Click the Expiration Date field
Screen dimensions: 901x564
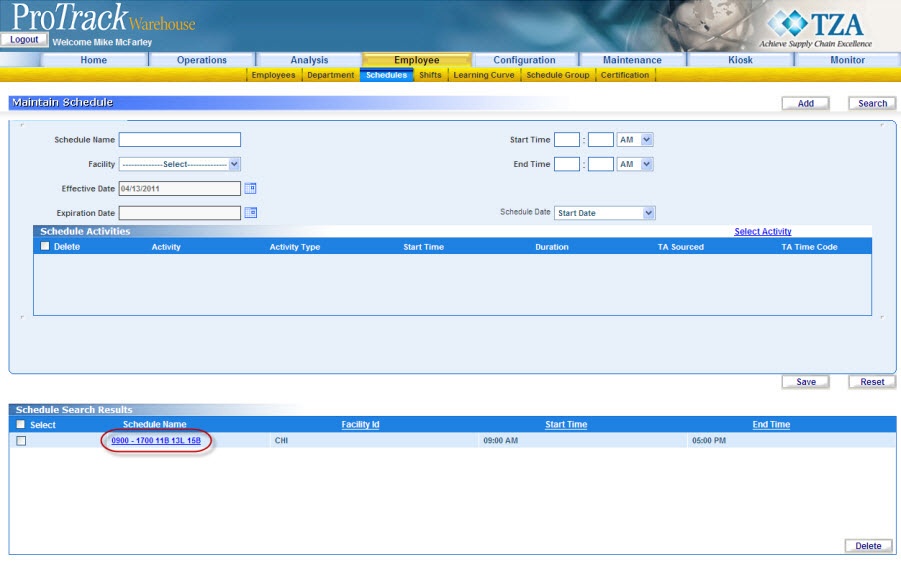pos(179,213)
